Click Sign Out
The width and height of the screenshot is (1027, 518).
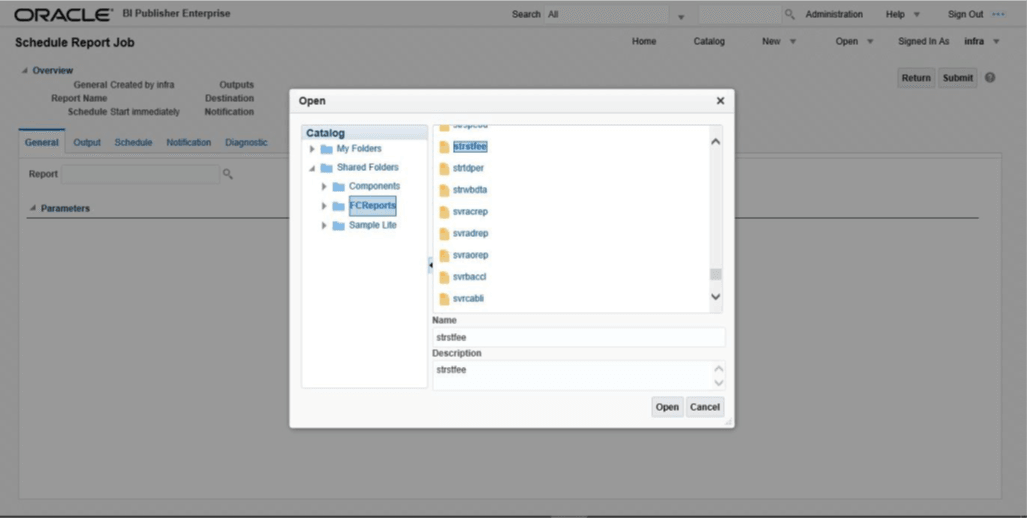coord(965,14)
